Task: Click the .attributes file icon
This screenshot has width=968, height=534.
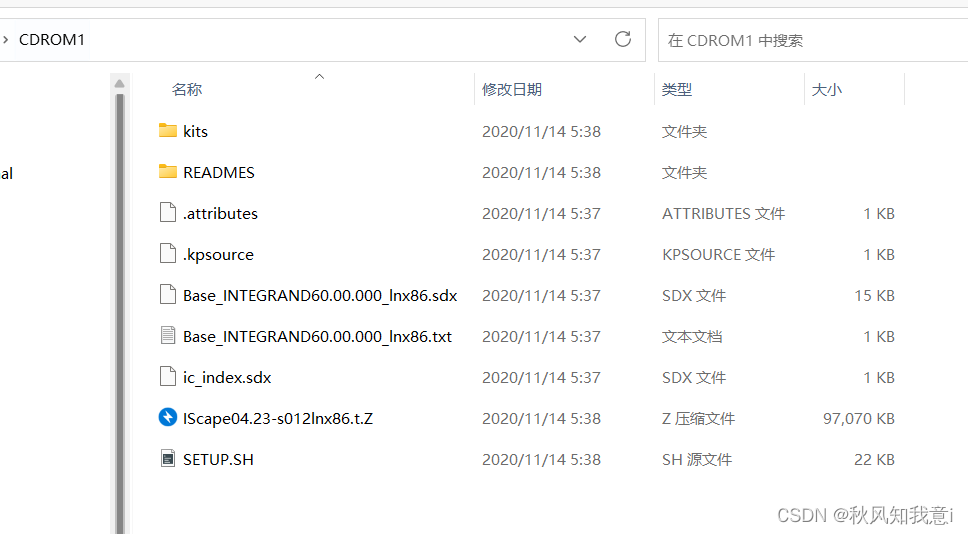Action: coord(167,212)
